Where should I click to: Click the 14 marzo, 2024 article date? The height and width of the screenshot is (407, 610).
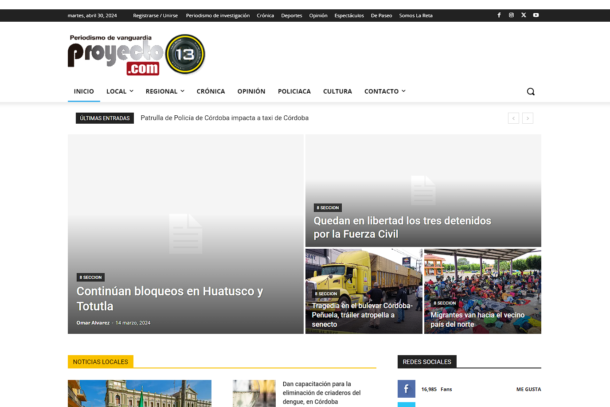pos(133,323)
